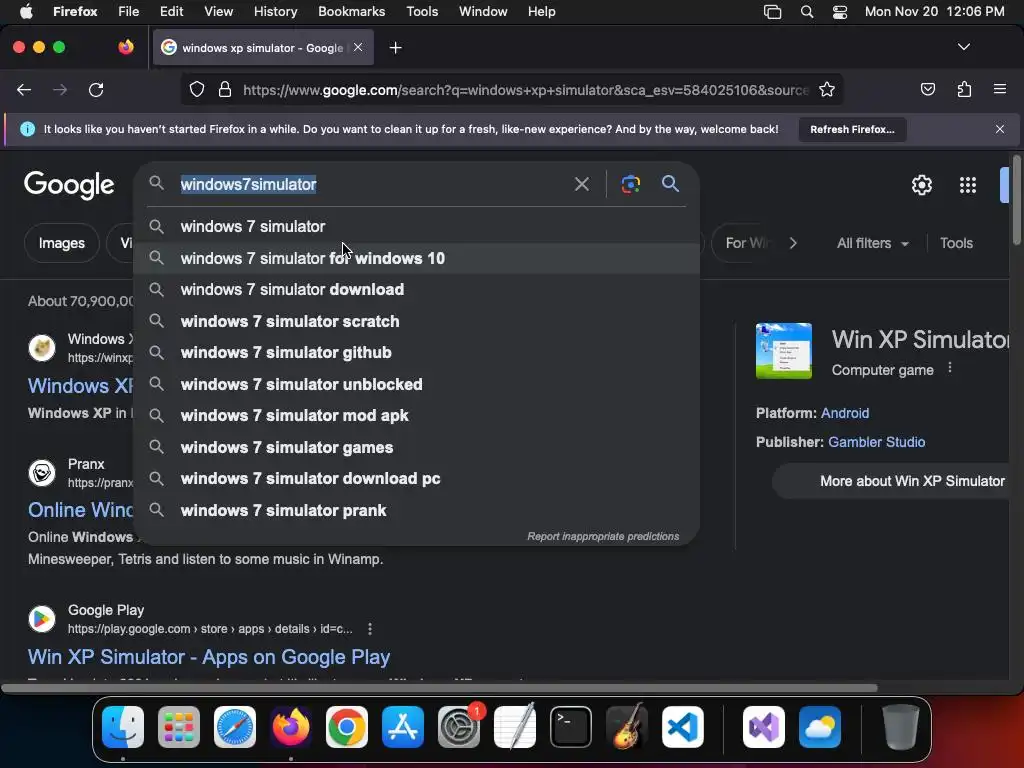This screenshot has height=768, width=1024.
Task: Open the App Store from the Dock
Action: pos(403,727)
